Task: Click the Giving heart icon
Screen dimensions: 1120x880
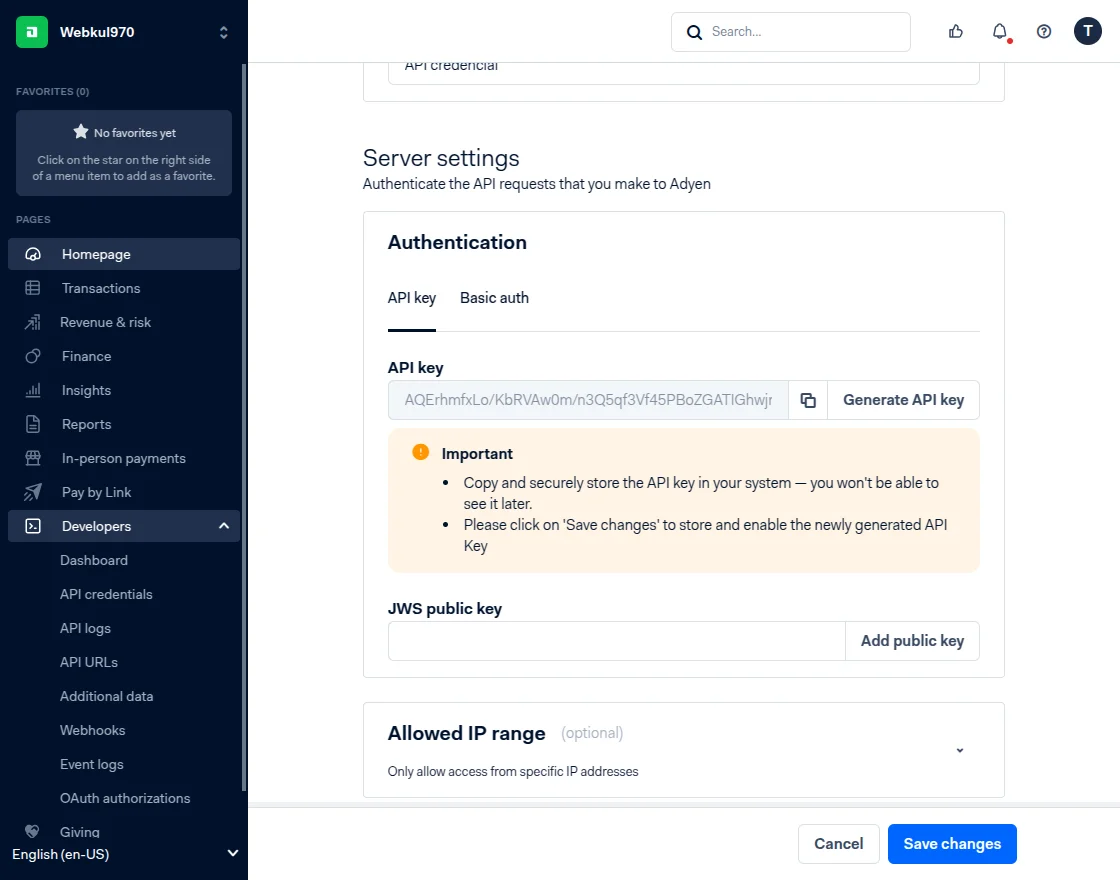Action: 31,831
